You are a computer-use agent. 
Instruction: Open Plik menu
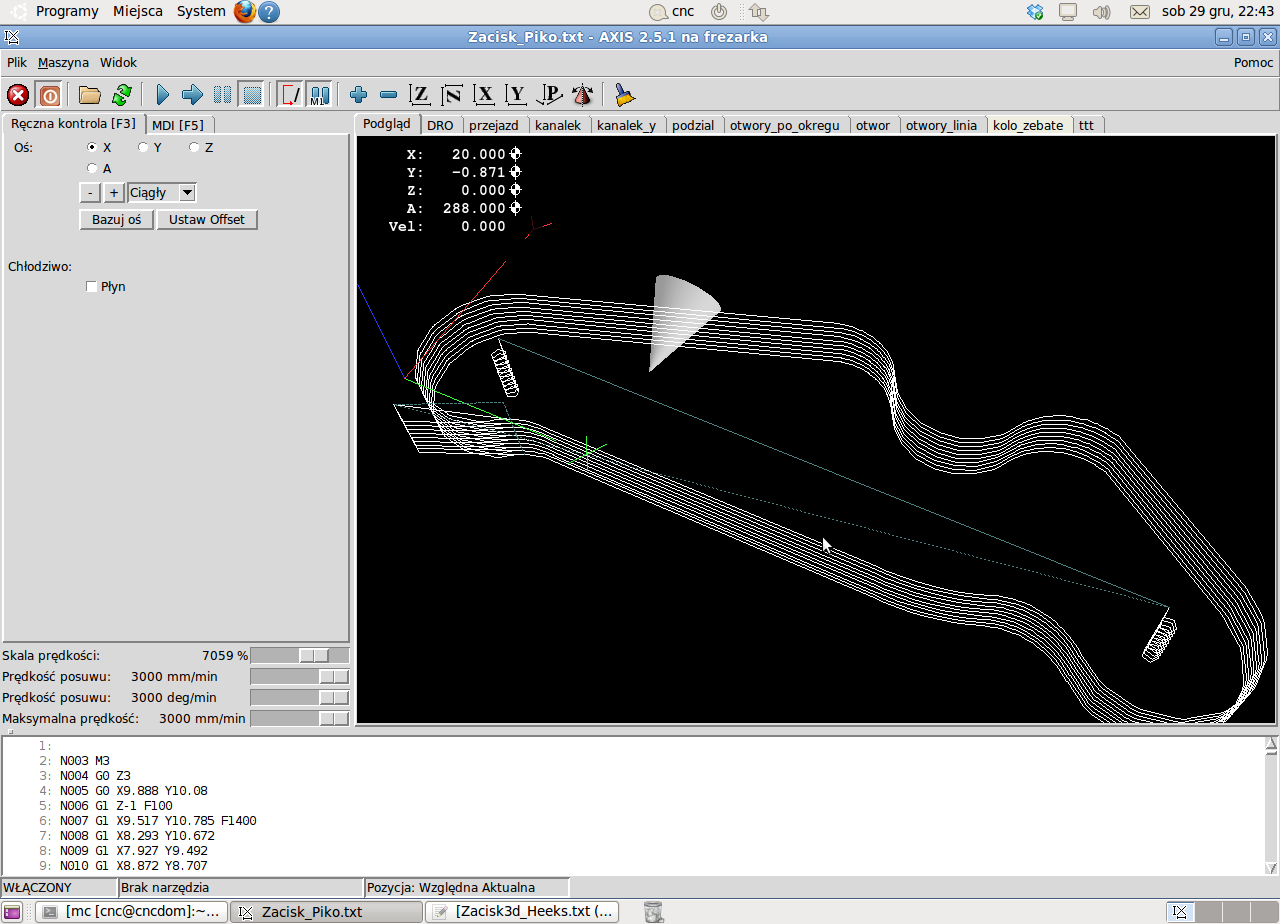point(17,62)
